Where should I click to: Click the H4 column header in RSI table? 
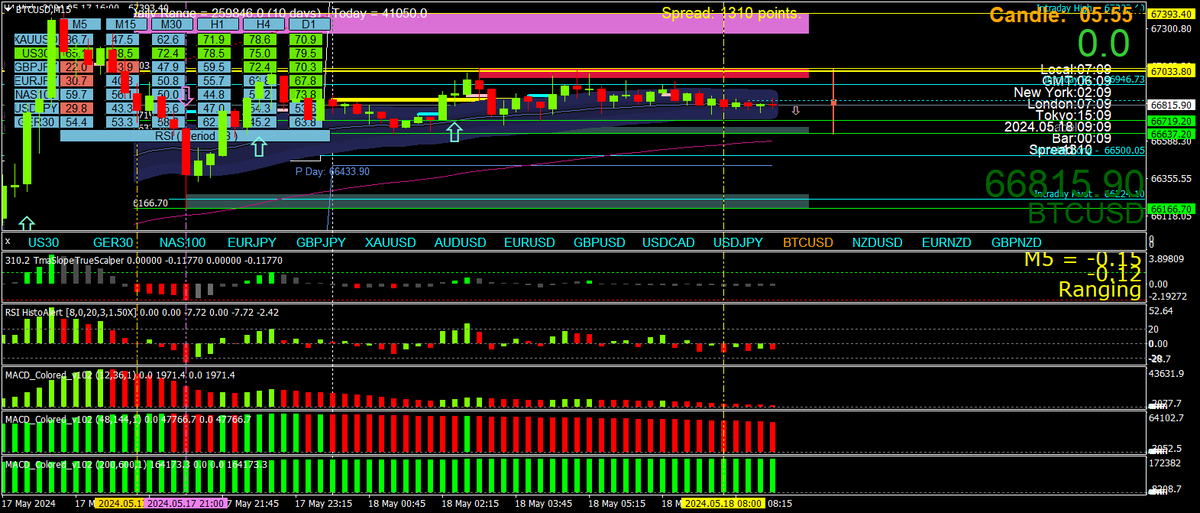point(263,24)
